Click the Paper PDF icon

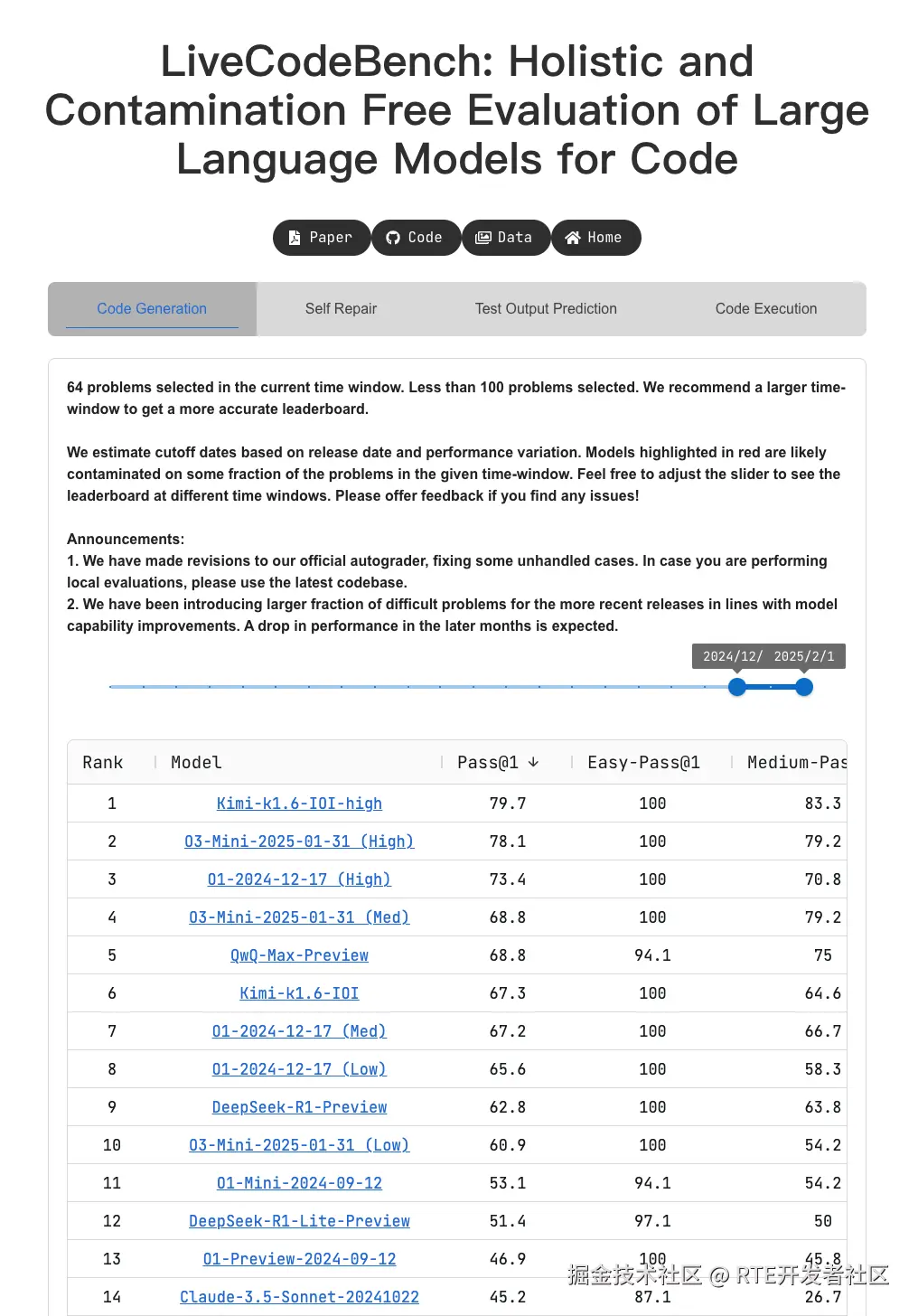[295, 238]
